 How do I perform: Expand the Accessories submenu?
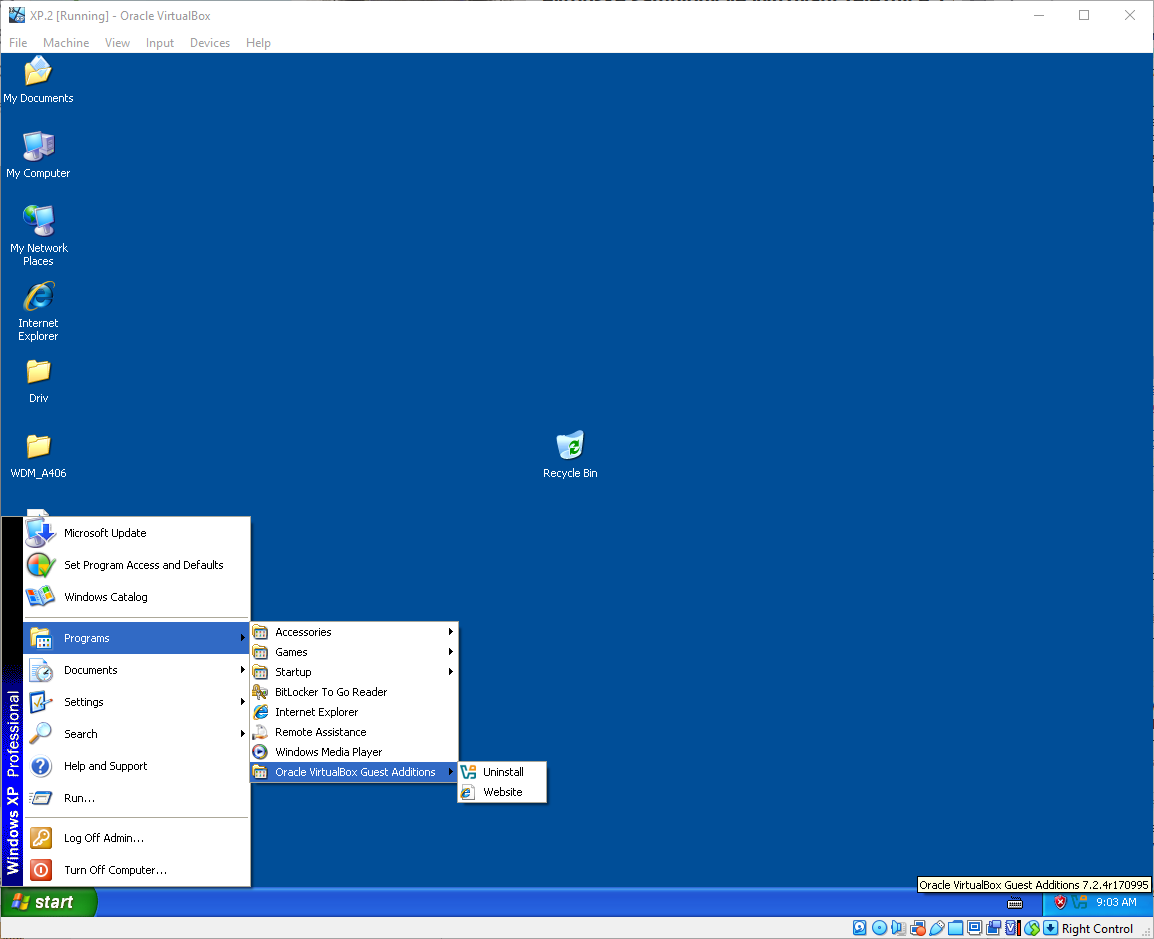click(x=354, y=632)
